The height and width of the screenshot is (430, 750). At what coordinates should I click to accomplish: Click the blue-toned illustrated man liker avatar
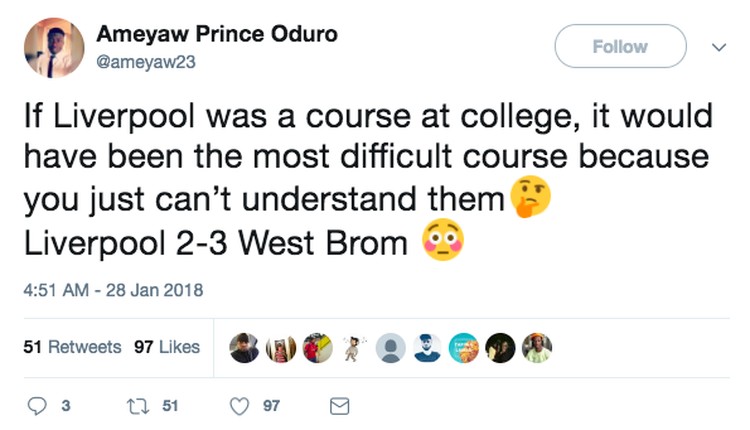pos(427,348)
